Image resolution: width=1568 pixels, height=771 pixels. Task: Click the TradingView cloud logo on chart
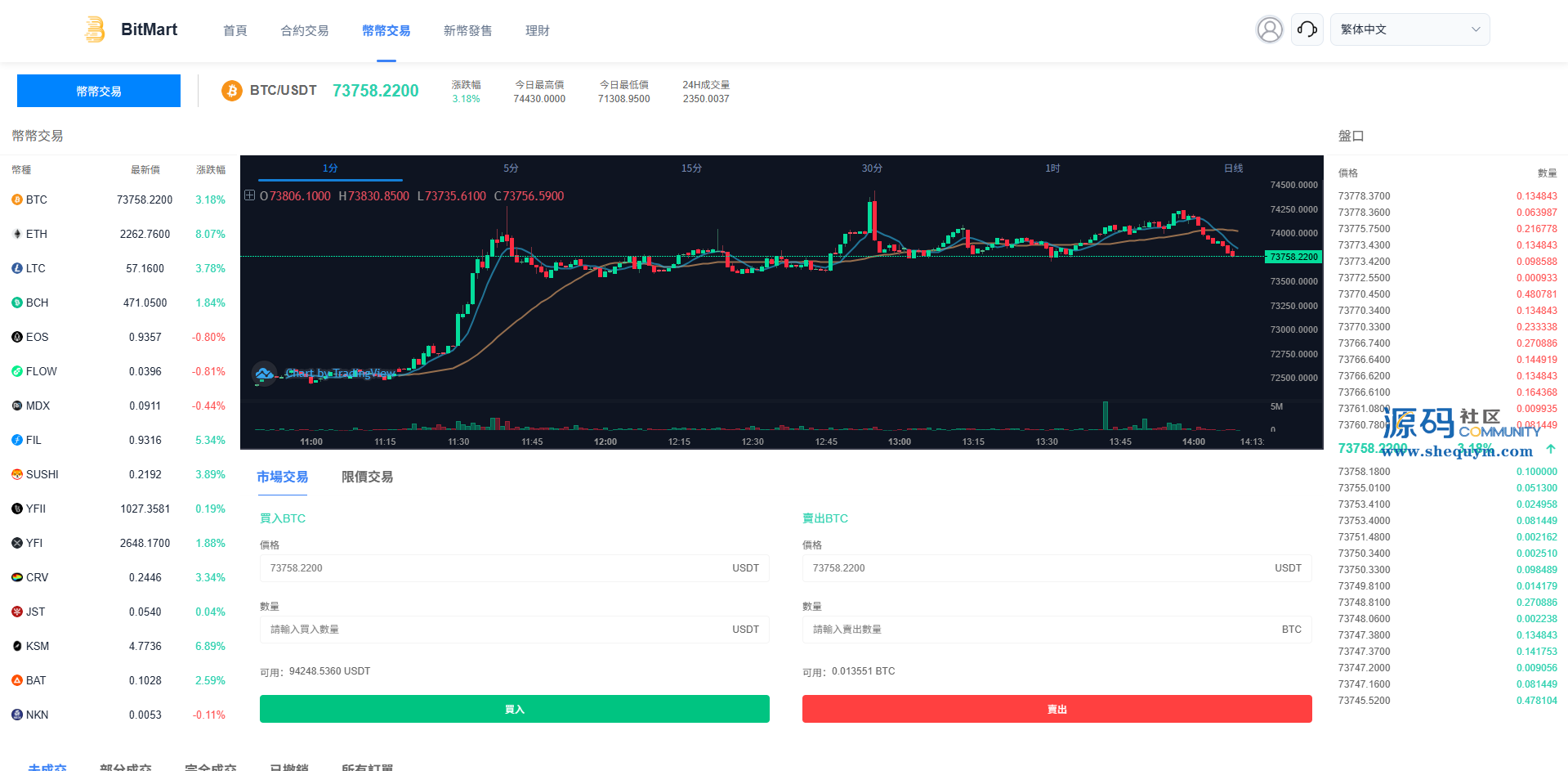click(x=264, y=374)
